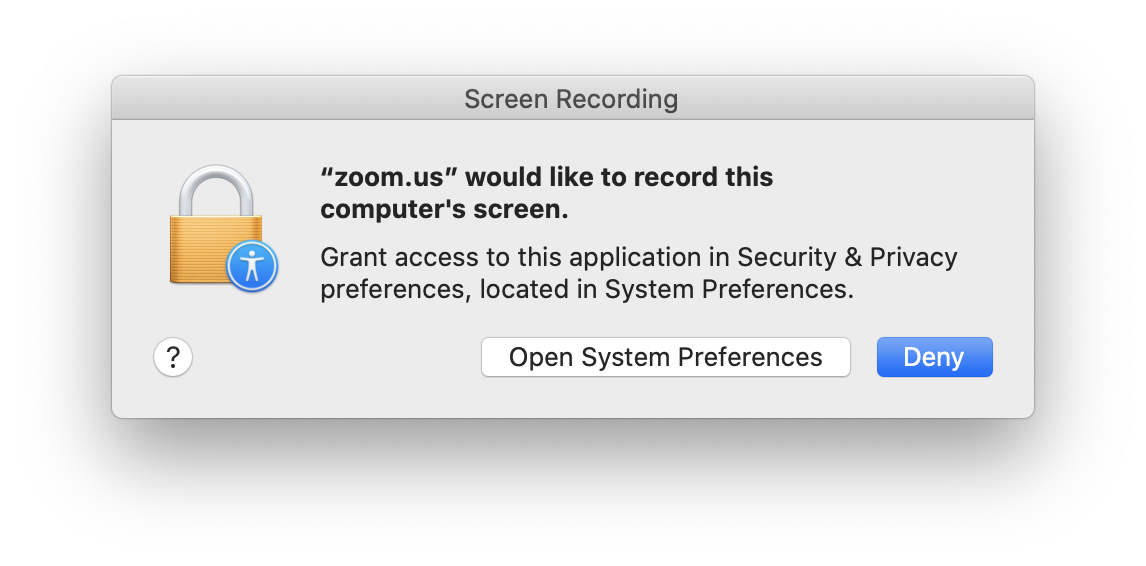
Task: Click the word "preferences," starting second description line
Action: (396, 291)
